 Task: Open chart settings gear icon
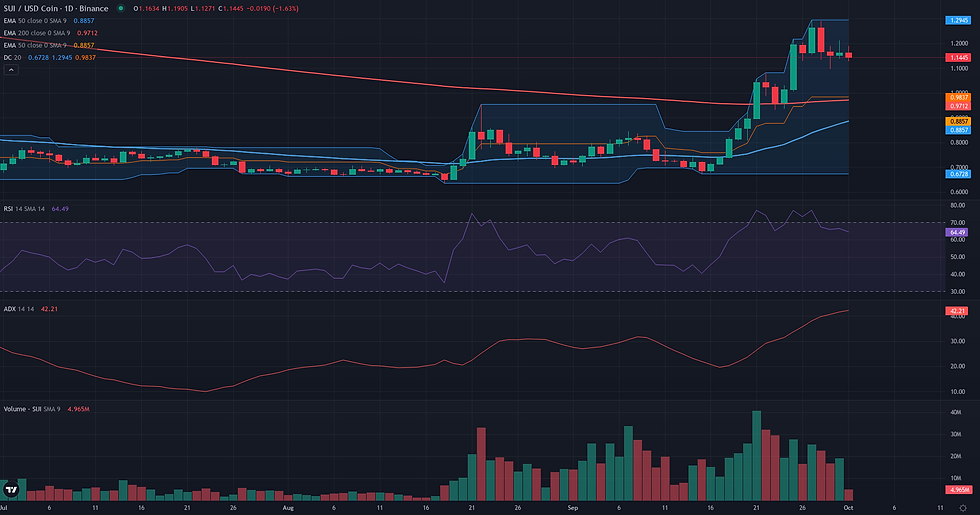point(963,508)
